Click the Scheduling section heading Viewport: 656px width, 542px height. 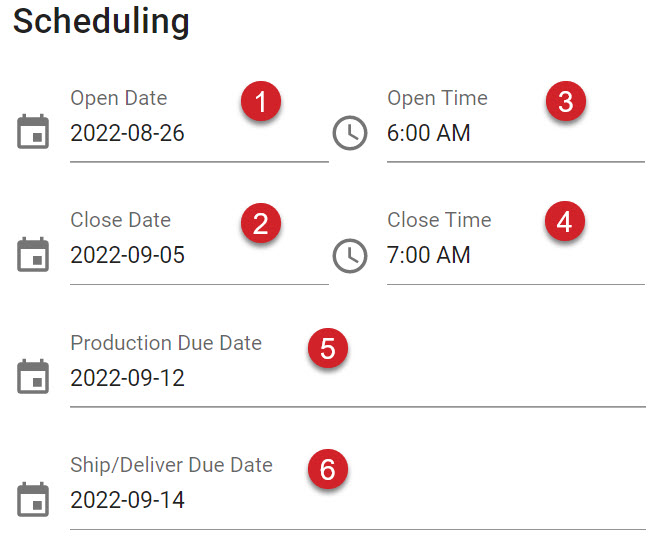coord(101,22)
